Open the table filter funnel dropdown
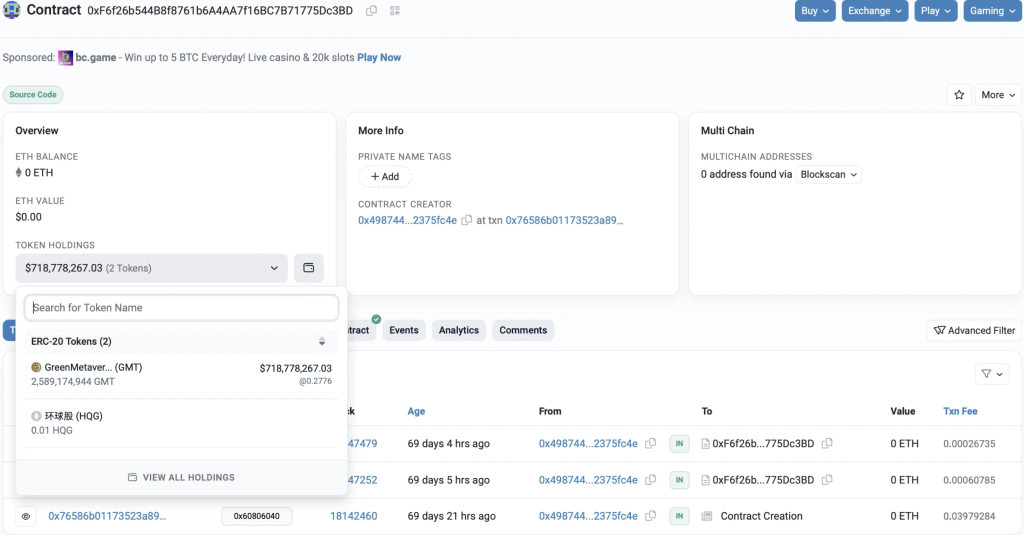This screenshot has width=1024, height=535. click(992, 374)
